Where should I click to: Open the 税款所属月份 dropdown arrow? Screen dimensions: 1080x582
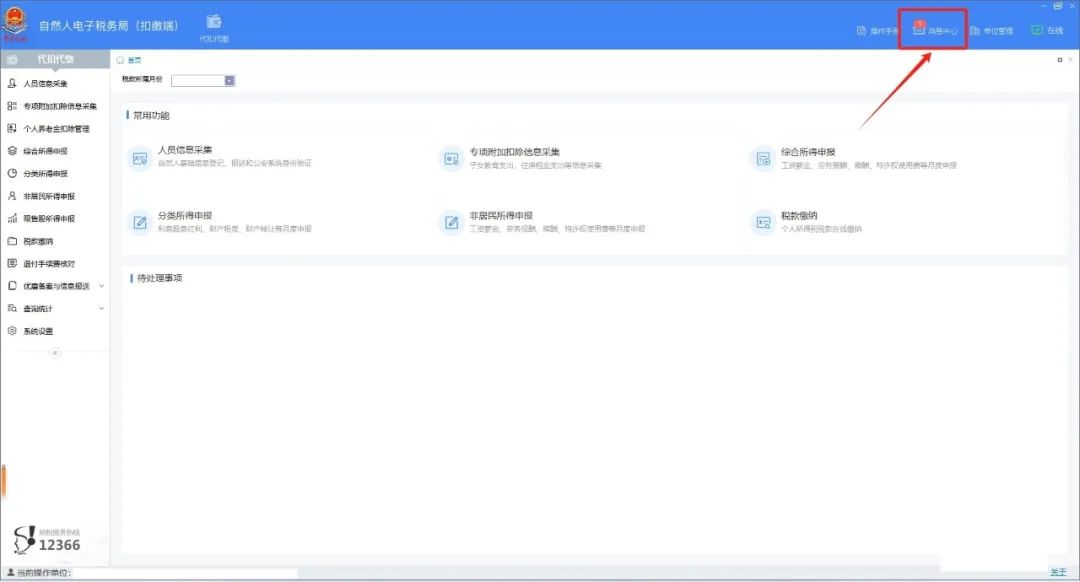click(229, 81)
